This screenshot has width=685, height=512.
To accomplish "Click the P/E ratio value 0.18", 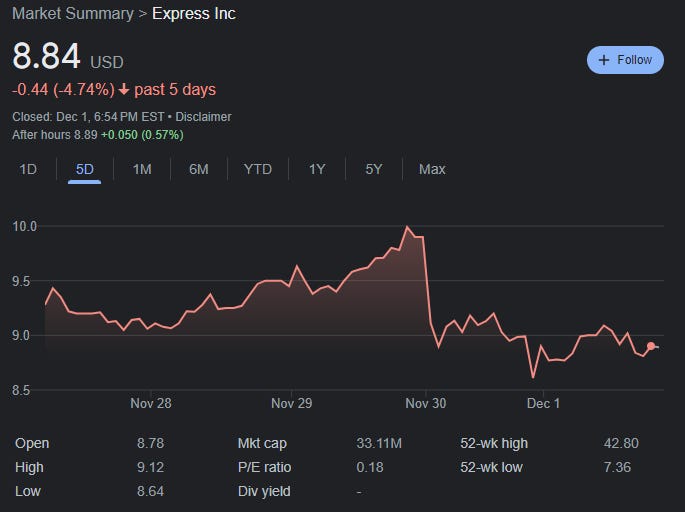I will [370, 467].
